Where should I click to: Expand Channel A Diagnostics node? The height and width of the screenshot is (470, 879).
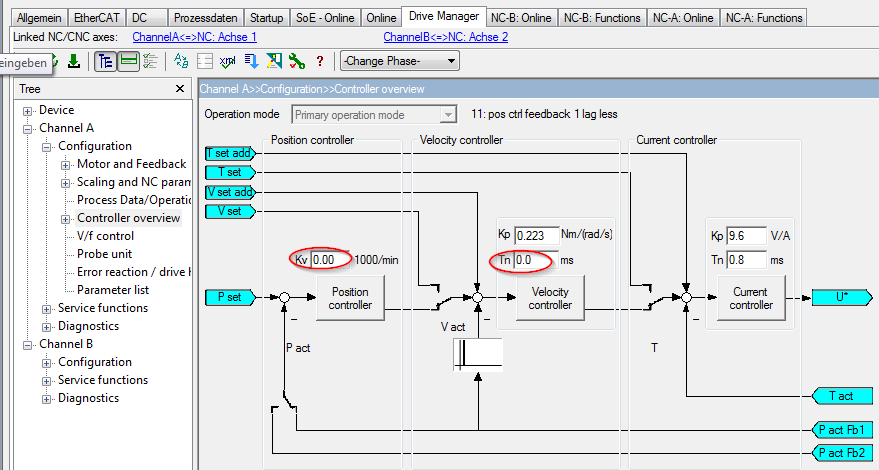point(47,327)
